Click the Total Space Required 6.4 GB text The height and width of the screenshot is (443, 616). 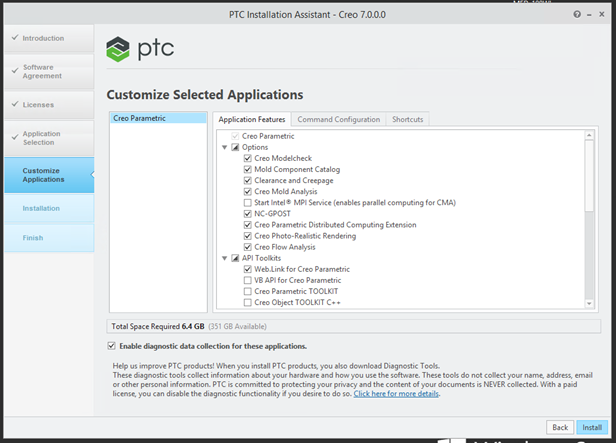click(x=158, y=326)
